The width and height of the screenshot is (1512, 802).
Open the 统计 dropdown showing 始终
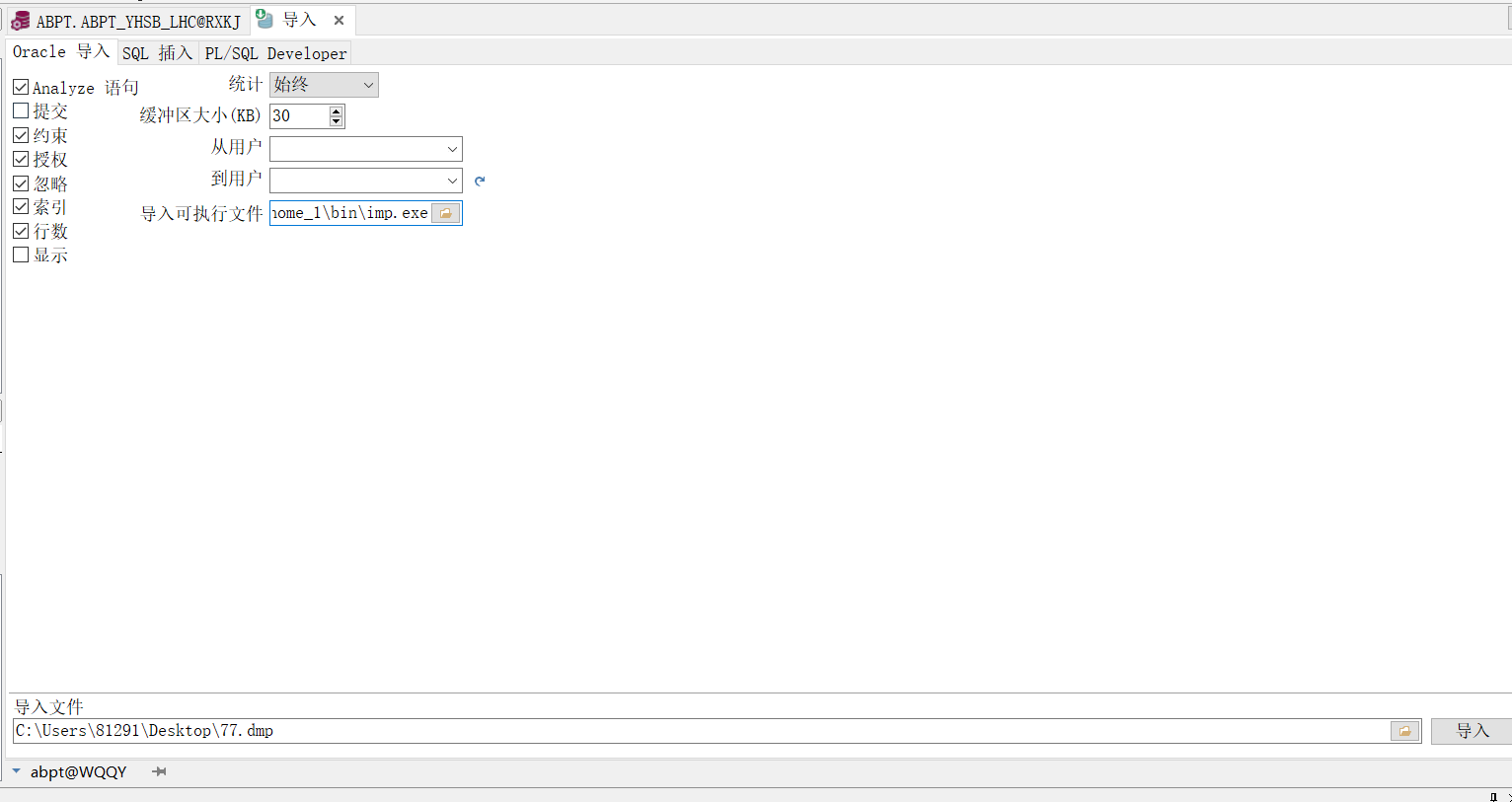pos(367,85)
